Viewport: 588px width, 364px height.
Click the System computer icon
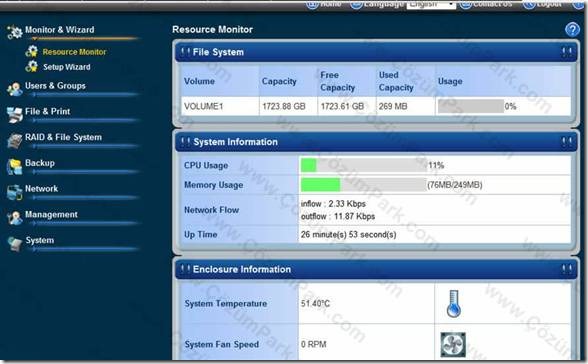pyautogui.click(x=15, y=244)
